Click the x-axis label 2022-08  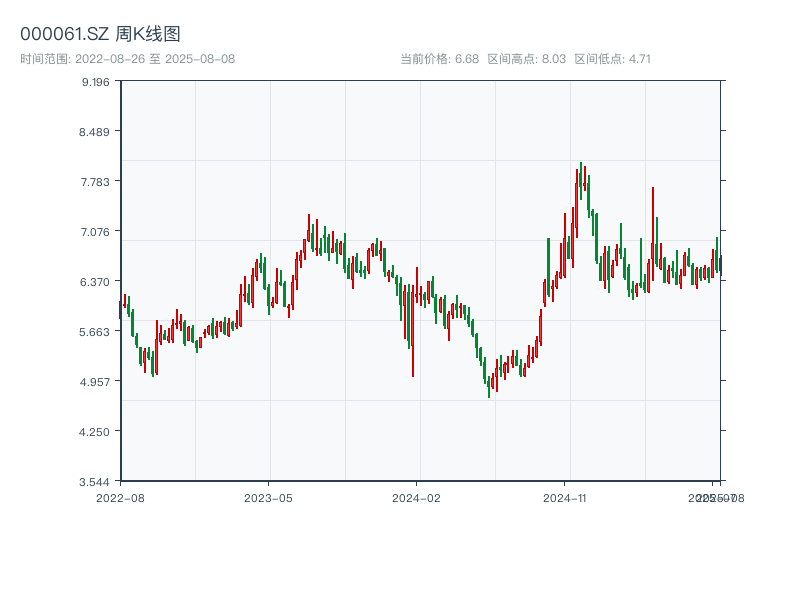120,498
